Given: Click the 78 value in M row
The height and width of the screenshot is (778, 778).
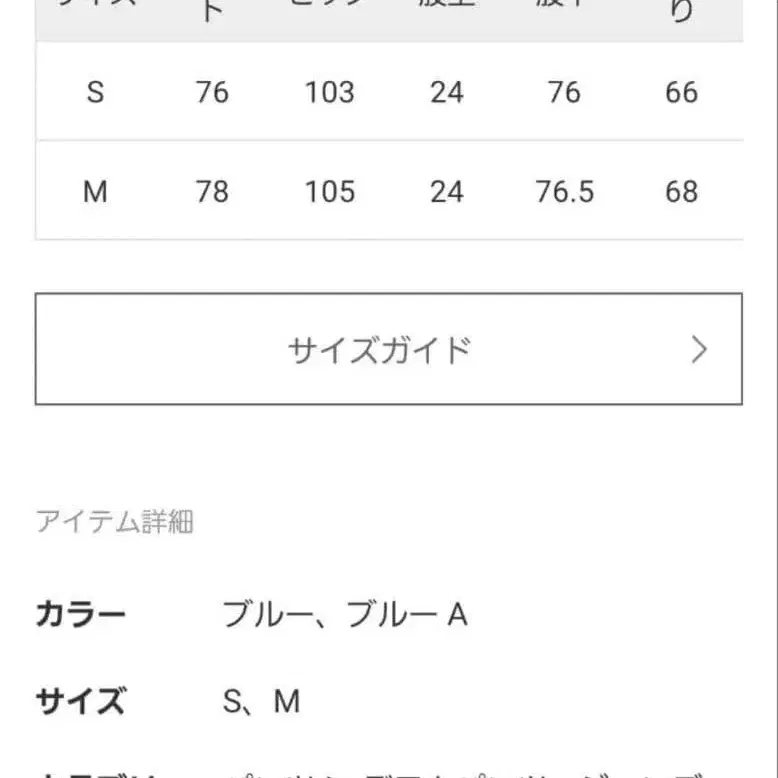Looking at the screenshot, I should click(212, 191).
